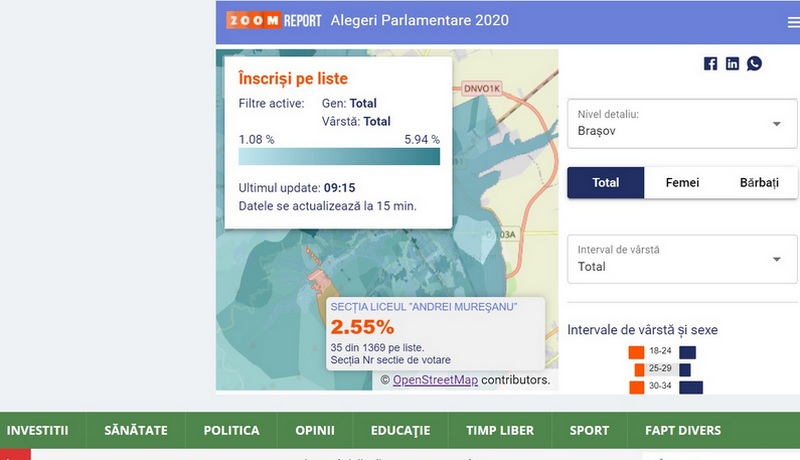Click the orange 18-24 age bar

(634, 352)
